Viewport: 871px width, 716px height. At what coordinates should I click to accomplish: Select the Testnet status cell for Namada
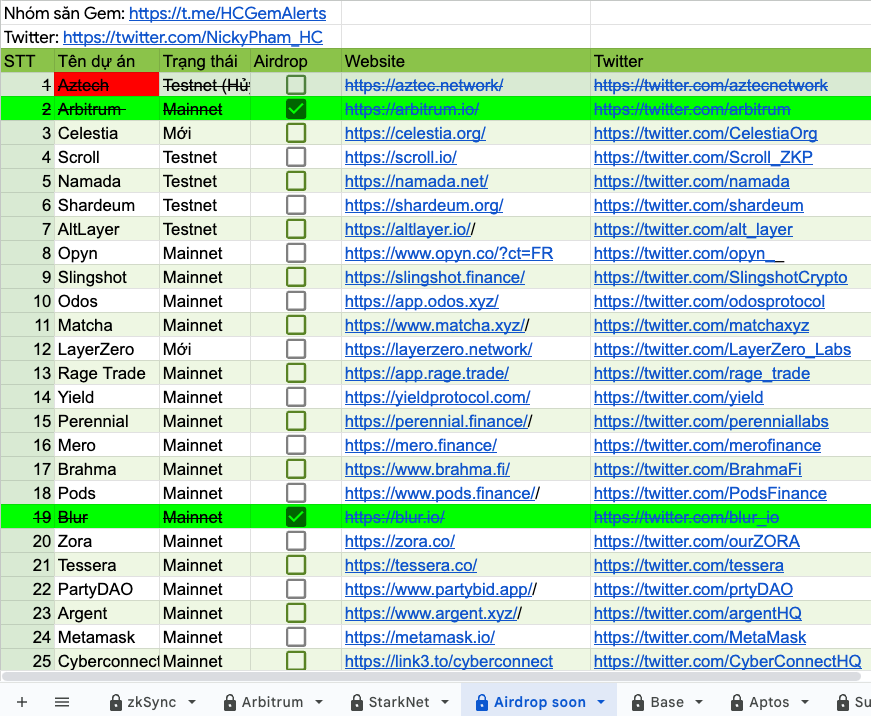[204, 181]
